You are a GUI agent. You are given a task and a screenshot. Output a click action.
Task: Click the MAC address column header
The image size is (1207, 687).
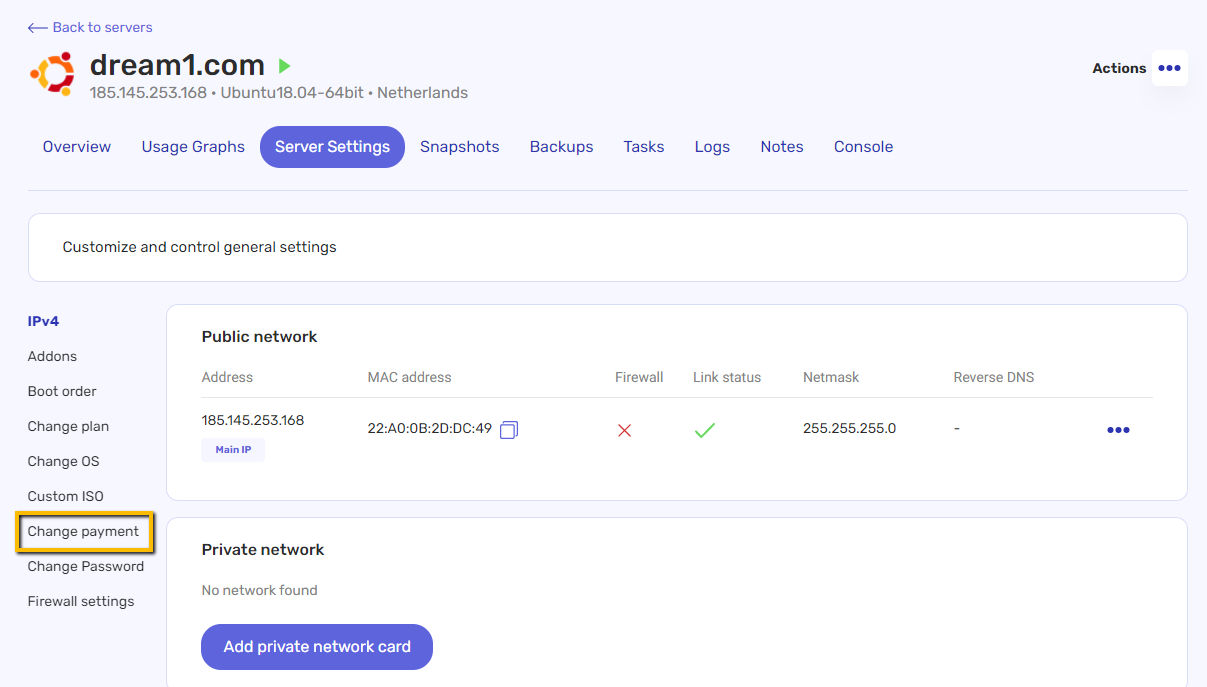coord(409,377)
